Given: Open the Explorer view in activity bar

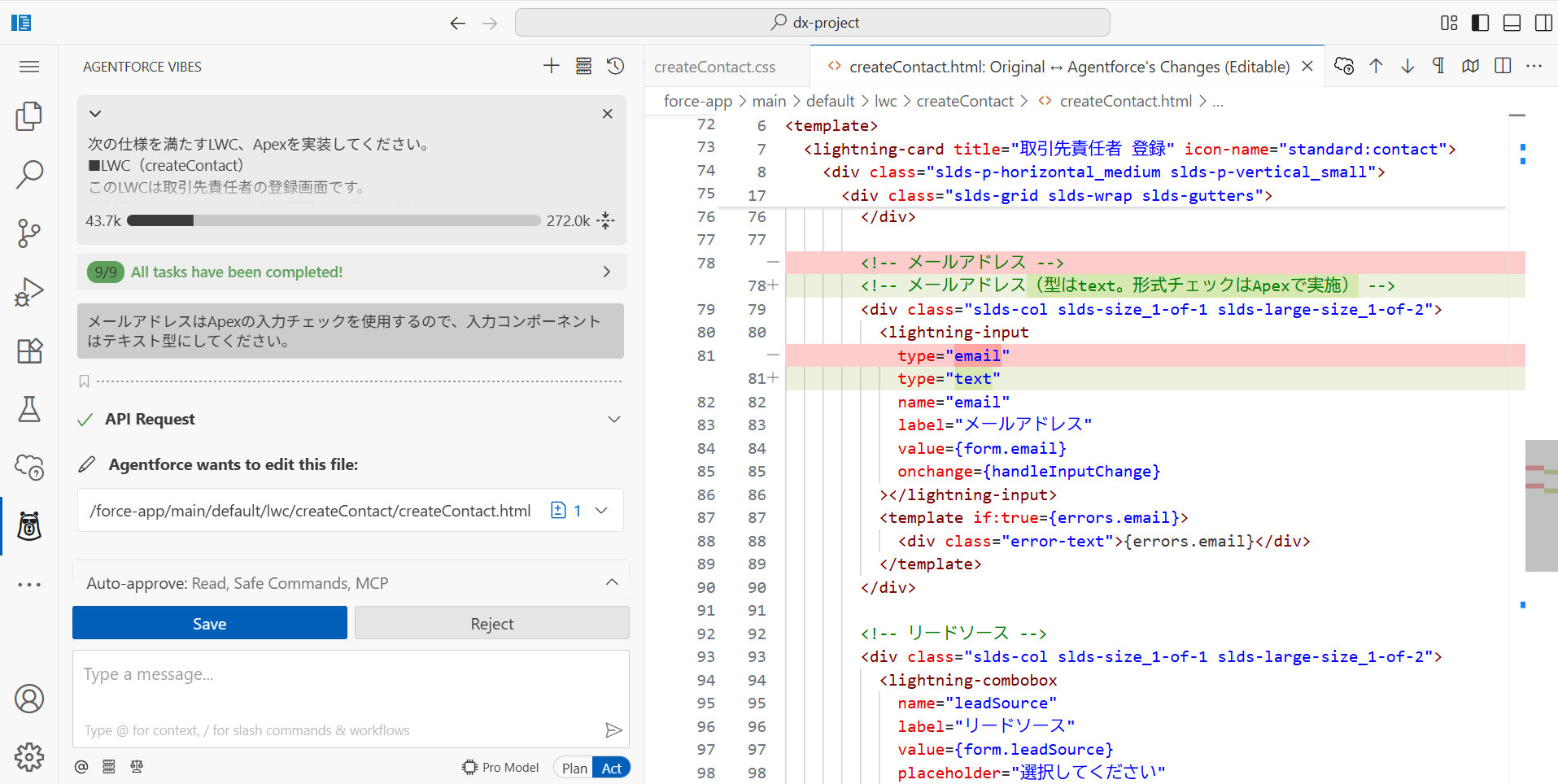Looking at the screenshot, I should click(x=29, y=116).
